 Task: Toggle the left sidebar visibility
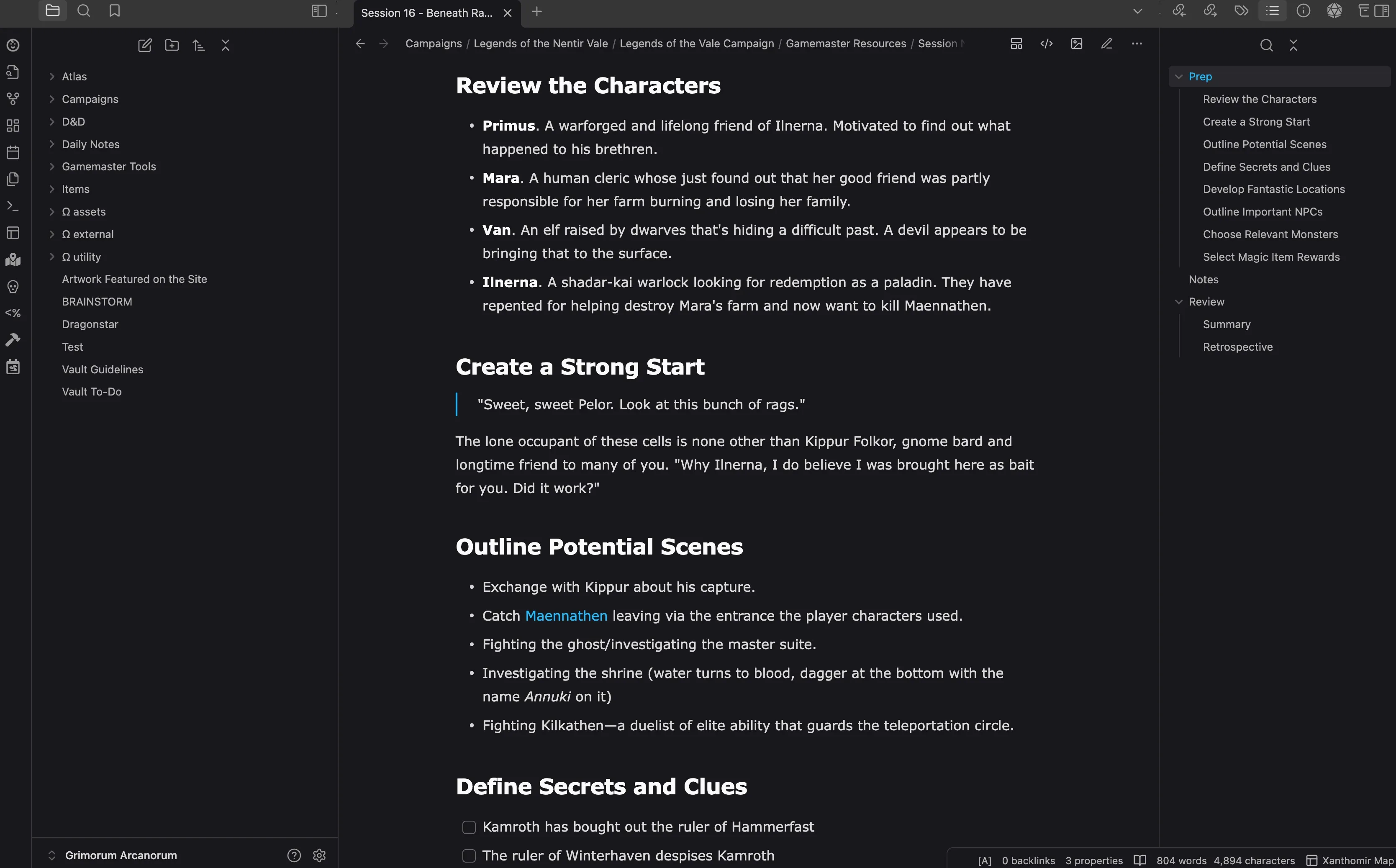coord(319,11)
